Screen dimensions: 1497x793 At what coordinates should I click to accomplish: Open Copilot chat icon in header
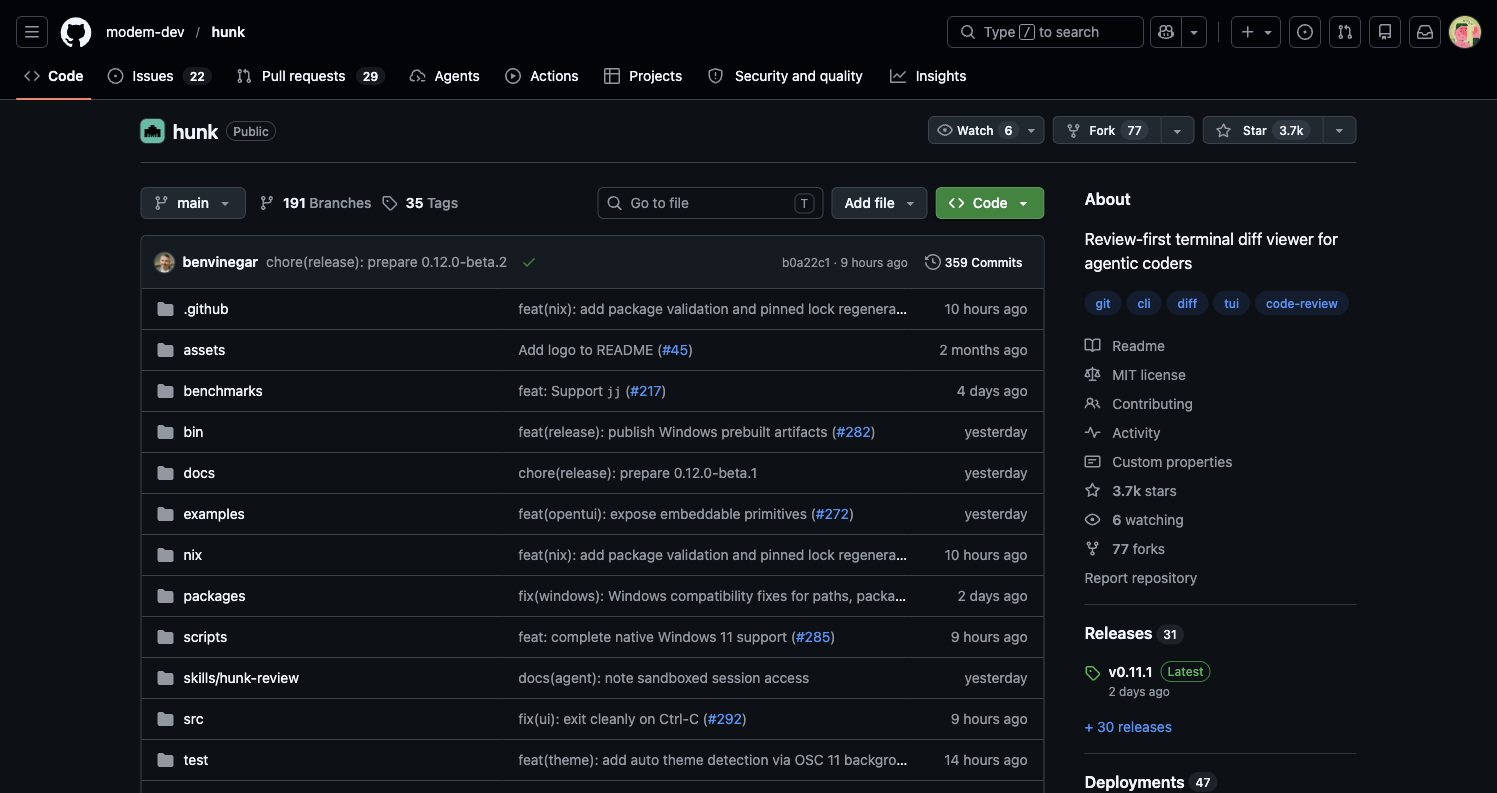point(1166,32)
